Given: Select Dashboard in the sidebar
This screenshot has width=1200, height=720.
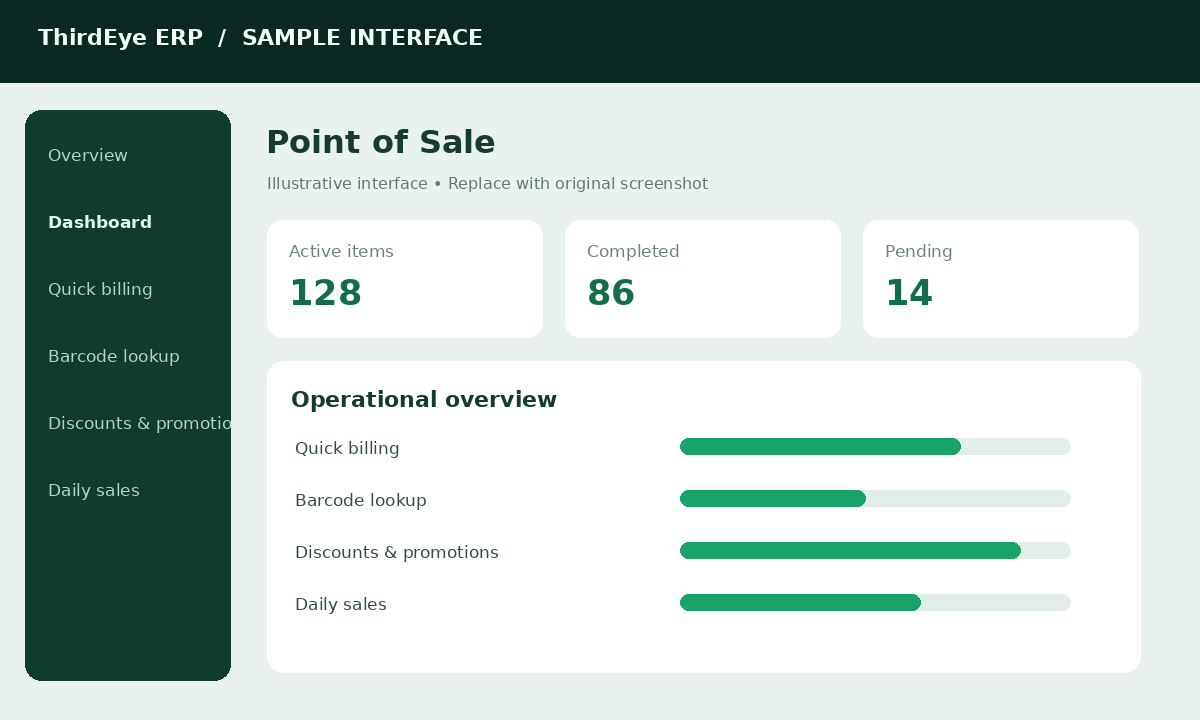Looking at the screenshot, I should click(x=100, y=223).
